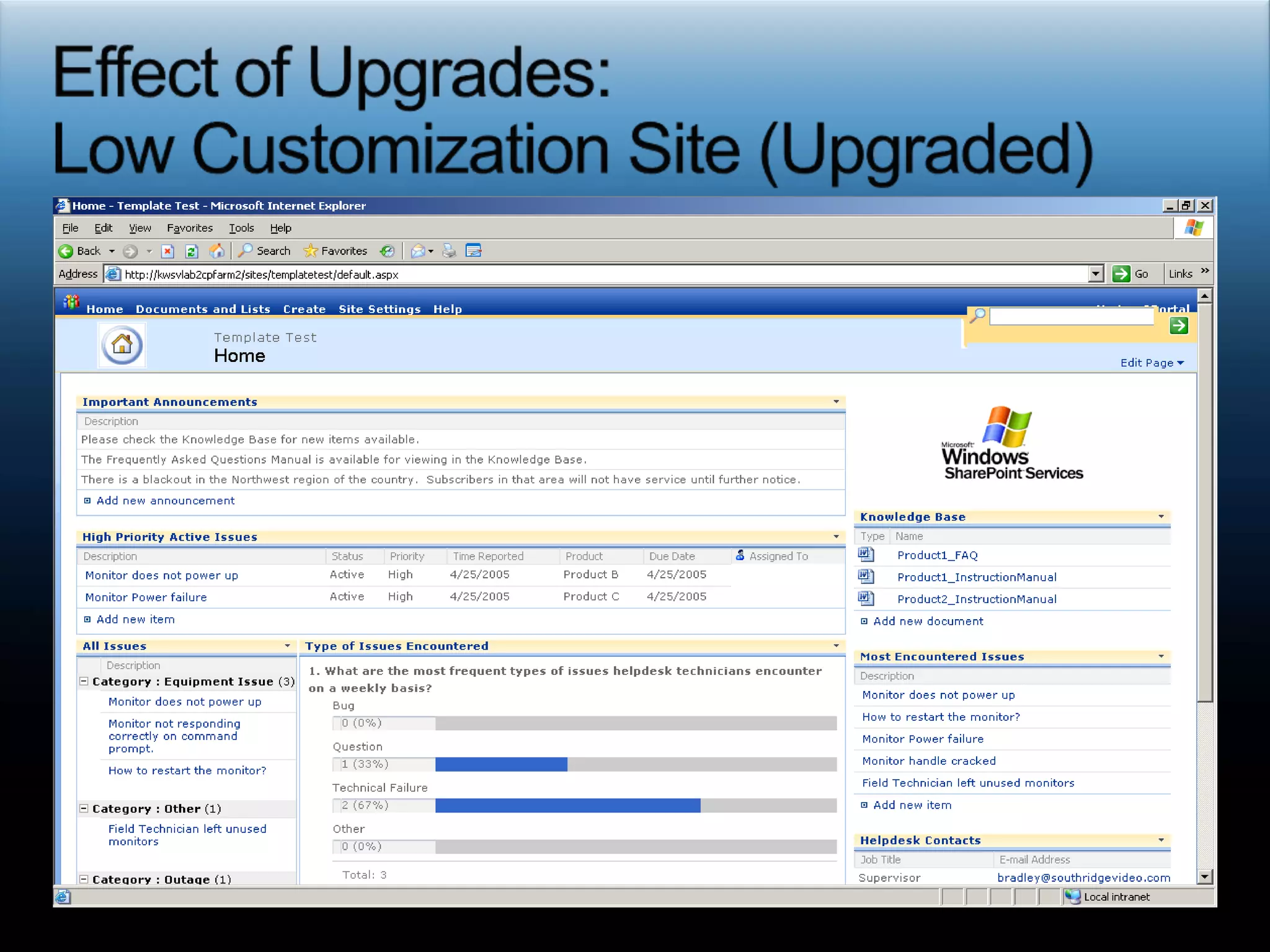Viewport: 1270px width, 952px height.
Task: Collapse Category Equipment Issue group
Action: click(x=84, y=681)
